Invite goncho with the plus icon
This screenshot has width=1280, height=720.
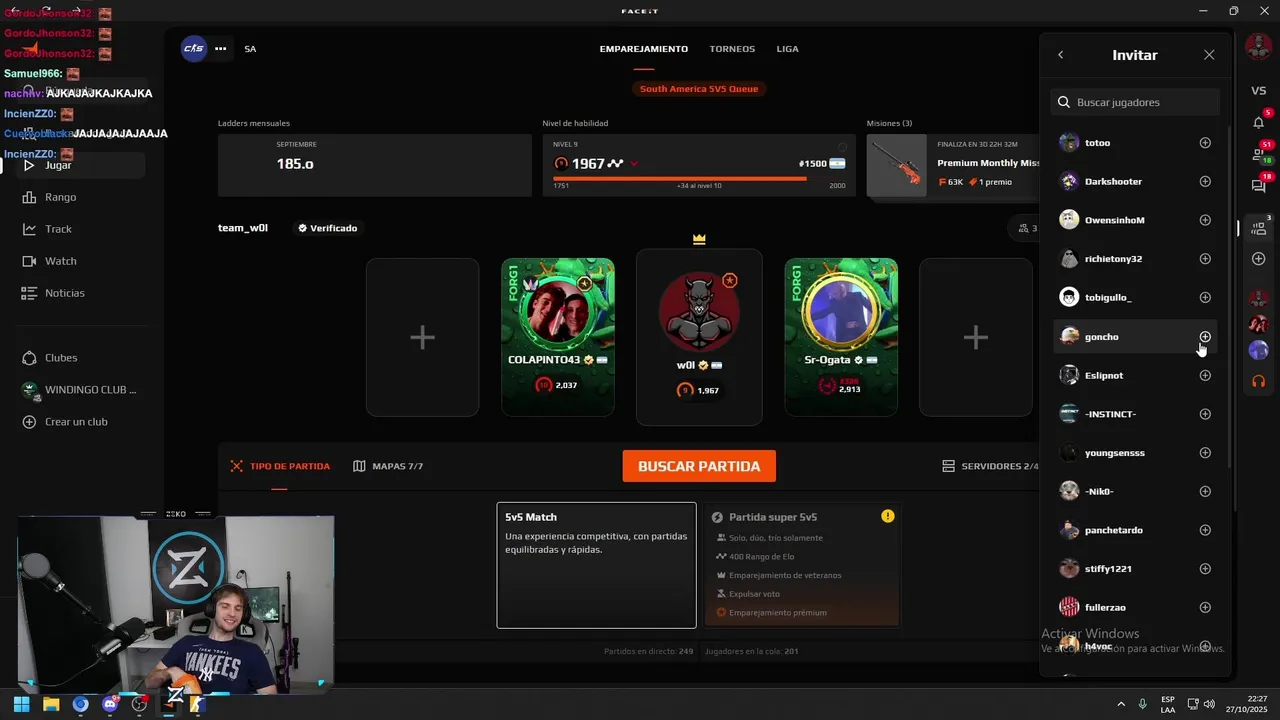point(1205,337)
